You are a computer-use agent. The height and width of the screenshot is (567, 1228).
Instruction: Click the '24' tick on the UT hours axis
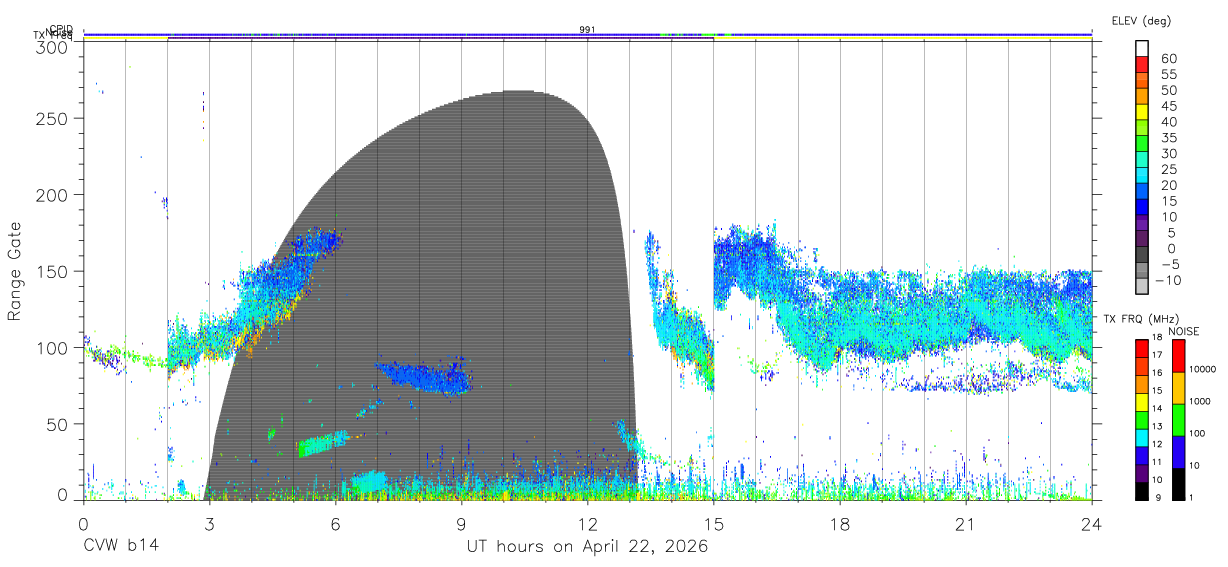(1091, 524)
